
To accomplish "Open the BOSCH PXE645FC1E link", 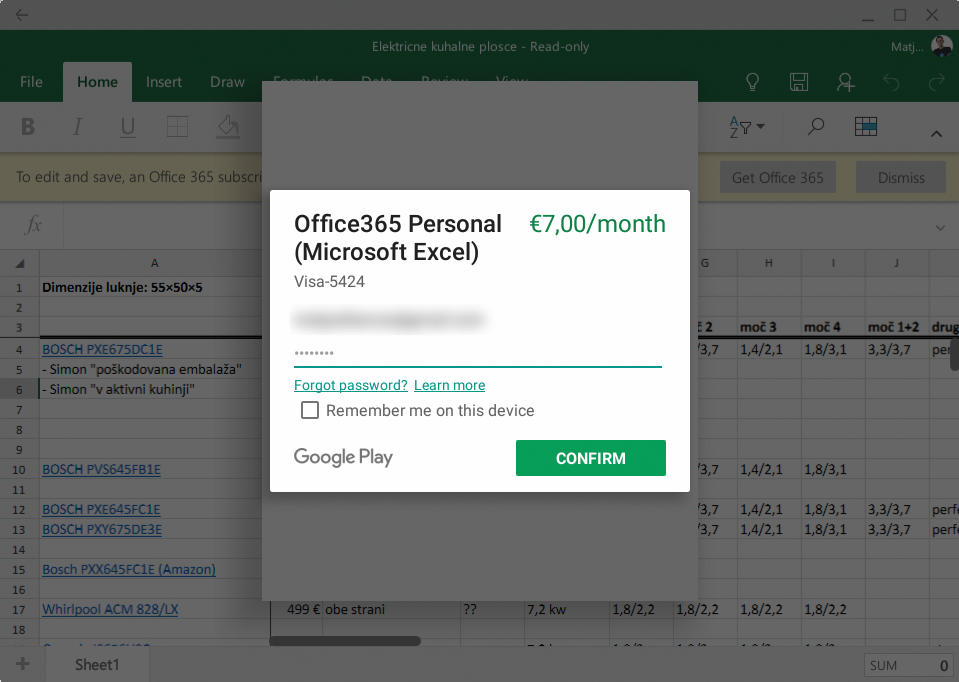I will [101, 510].
